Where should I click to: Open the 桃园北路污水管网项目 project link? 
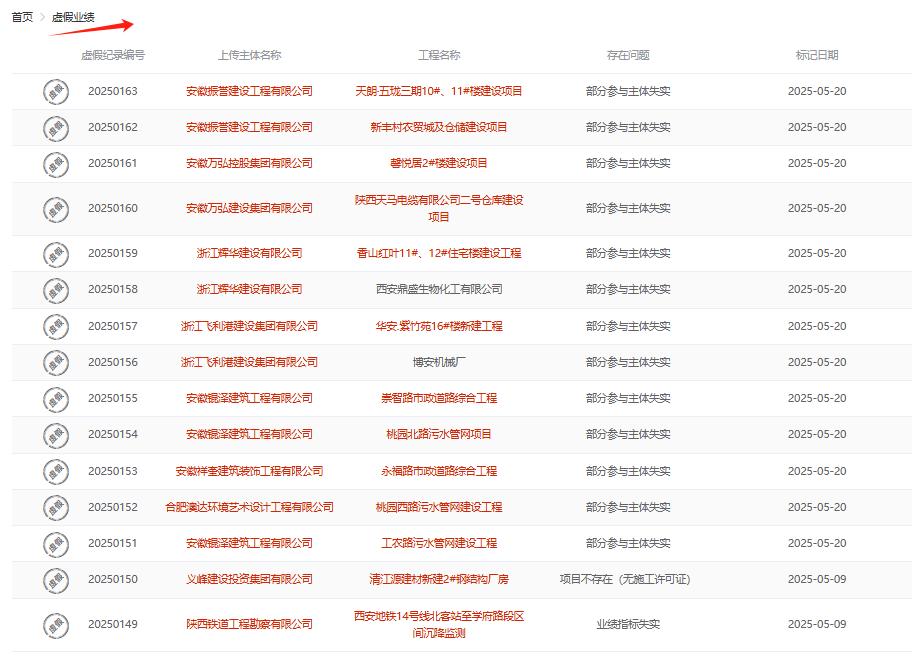pos(439,434)
